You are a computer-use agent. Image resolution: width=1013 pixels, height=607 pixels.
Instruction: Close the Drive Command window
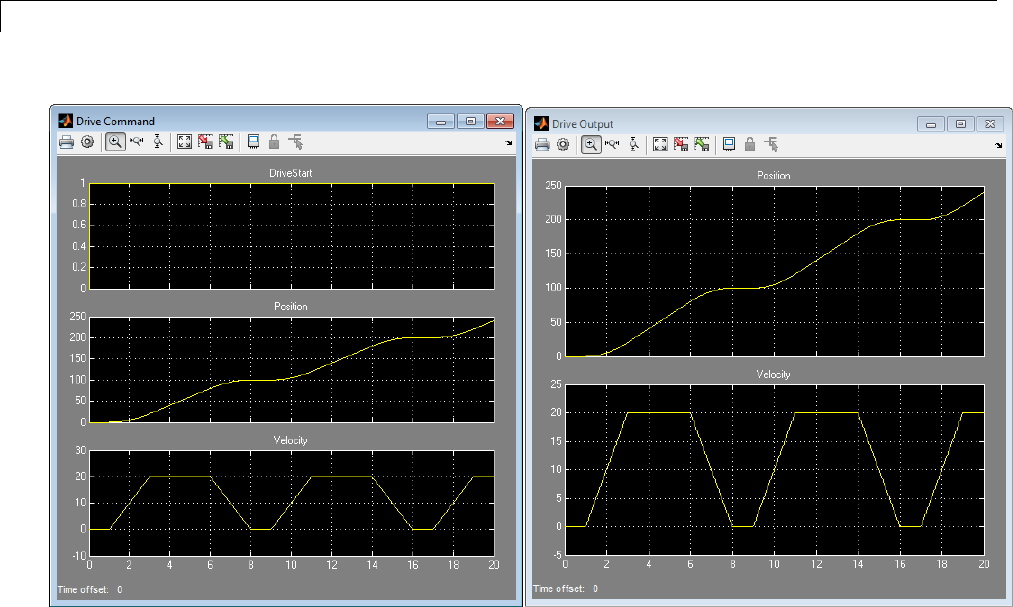pyautogui.click(x=499, y=121)
